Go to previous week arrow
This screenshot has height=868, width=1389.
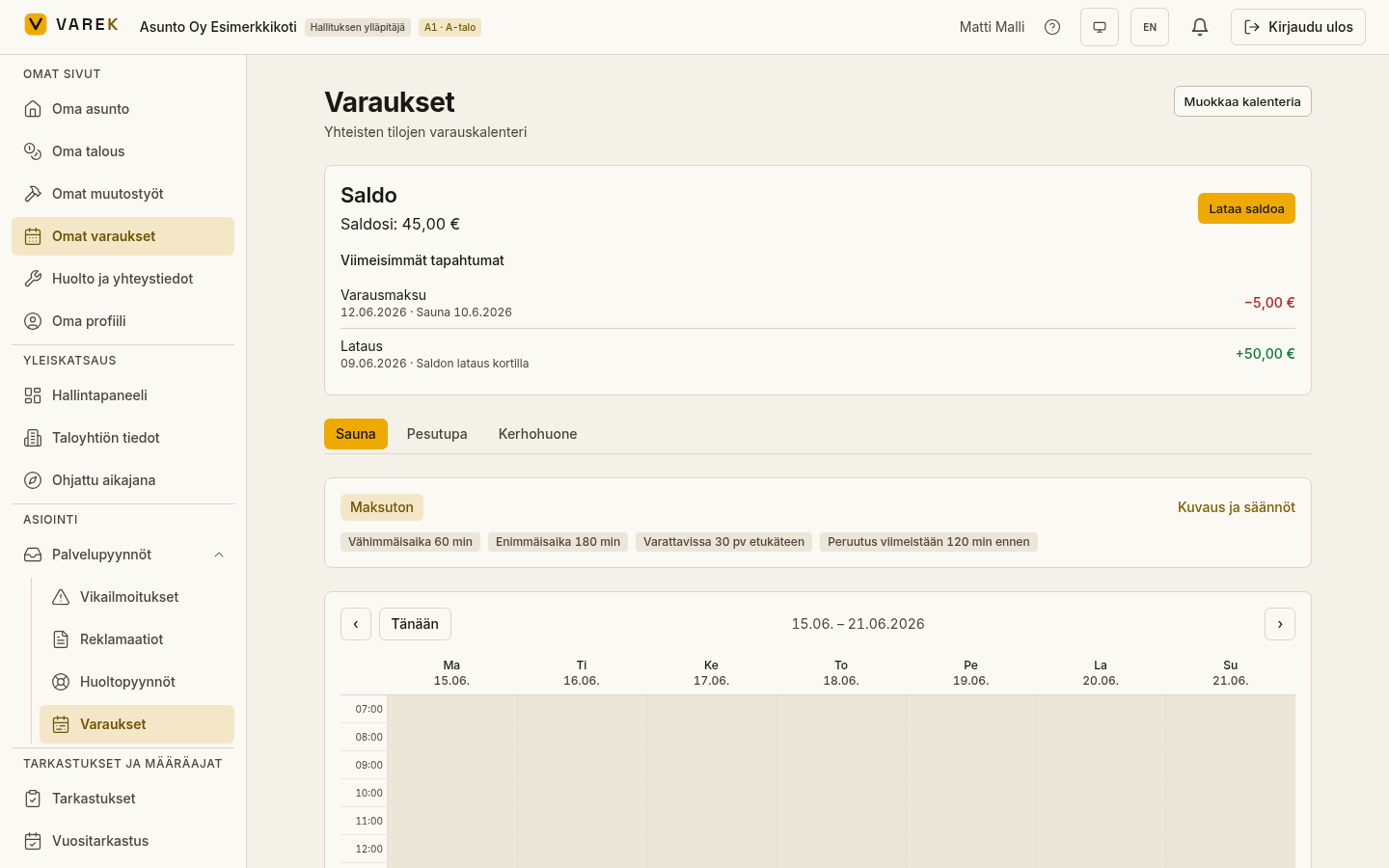[x=356, y=624]
